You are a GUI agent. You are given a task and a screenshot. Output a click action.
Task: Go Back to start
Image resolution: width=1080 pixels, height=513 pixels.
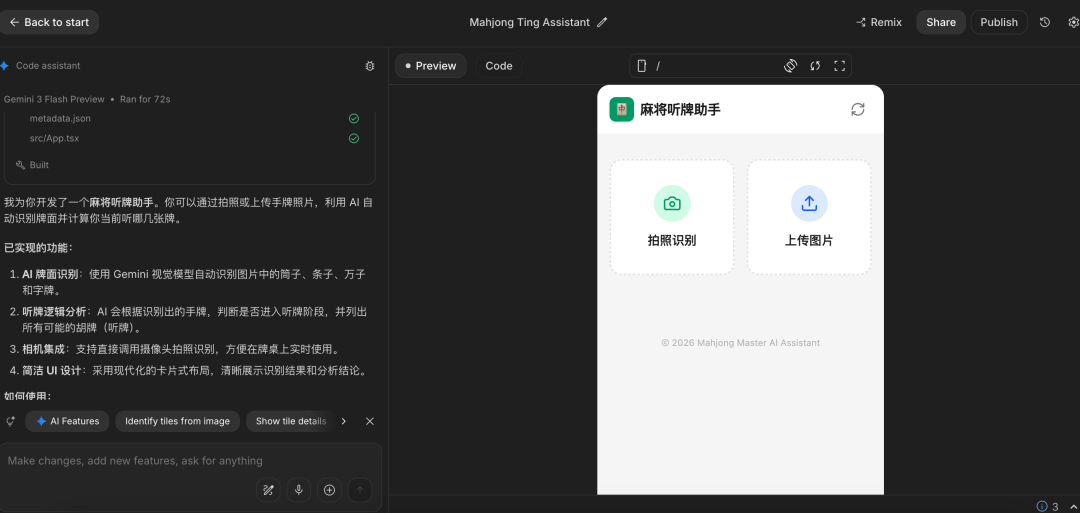[49, 22]
